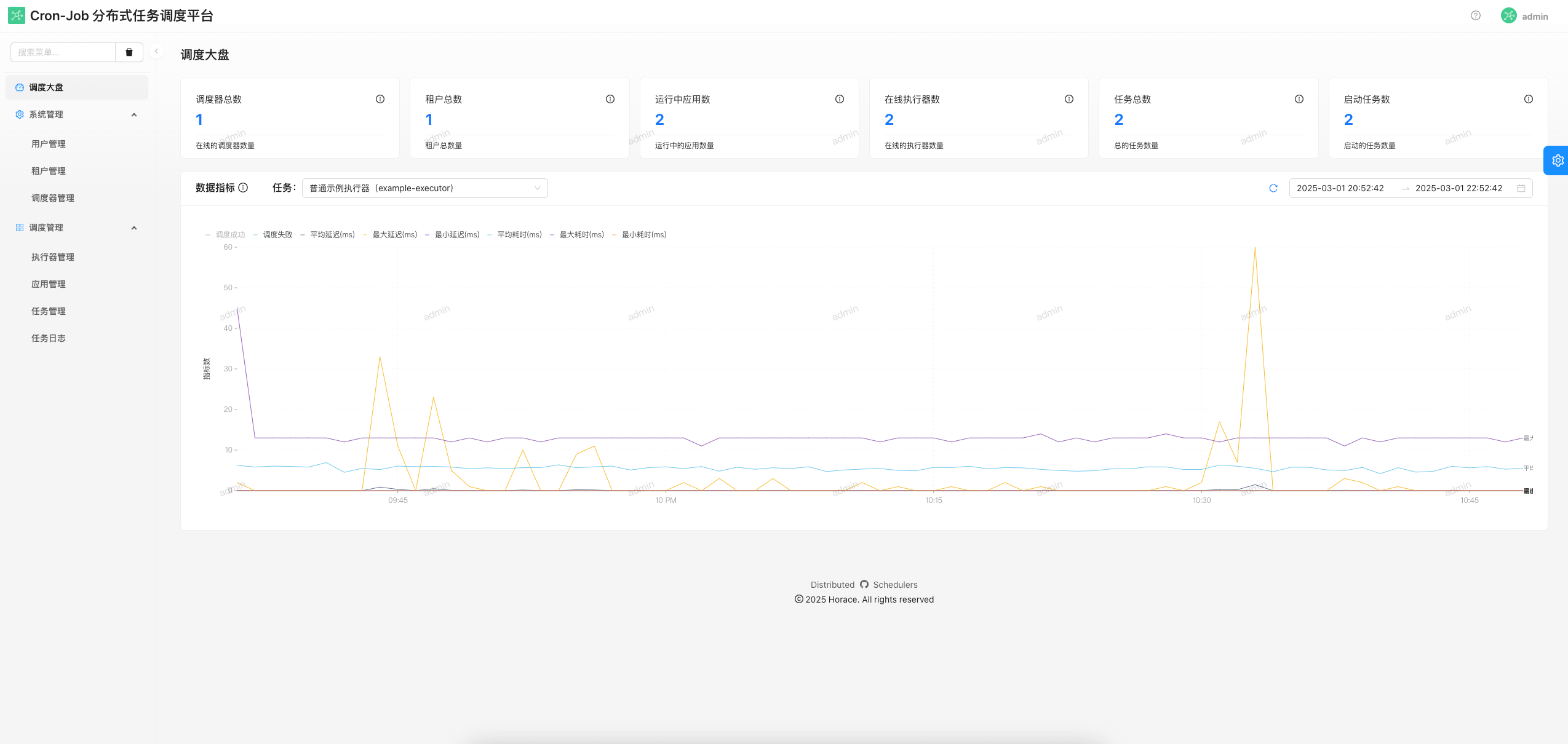Toggle 调度成功 series in chart legend
The width and height of the screenshot is (1568, 744).
tap(225, 235)
